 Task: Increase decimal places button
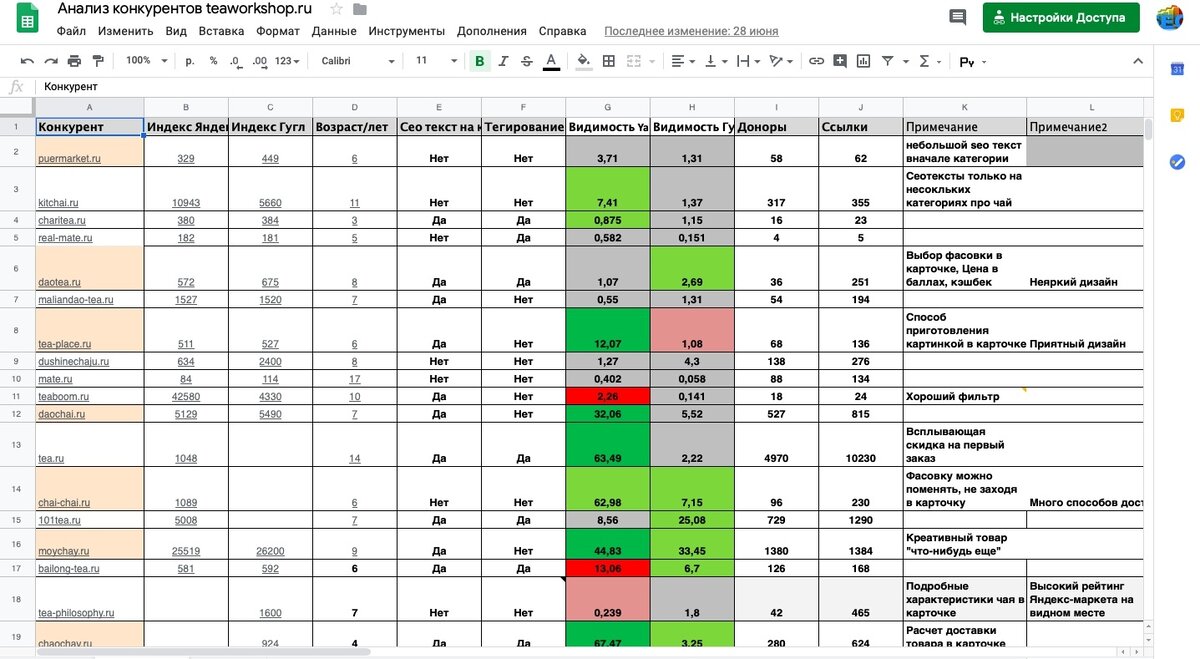click(x=259, y=61)
